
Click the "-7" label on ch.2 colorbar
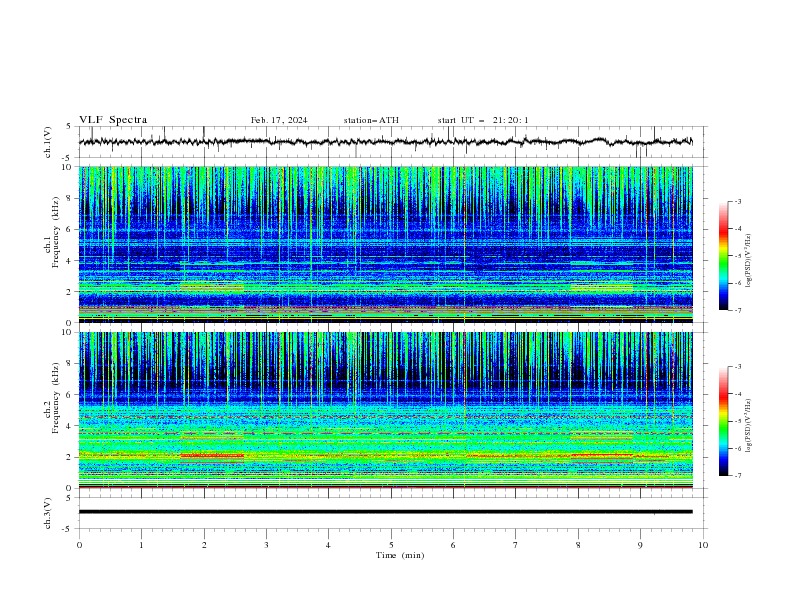(x=737, y=476)
